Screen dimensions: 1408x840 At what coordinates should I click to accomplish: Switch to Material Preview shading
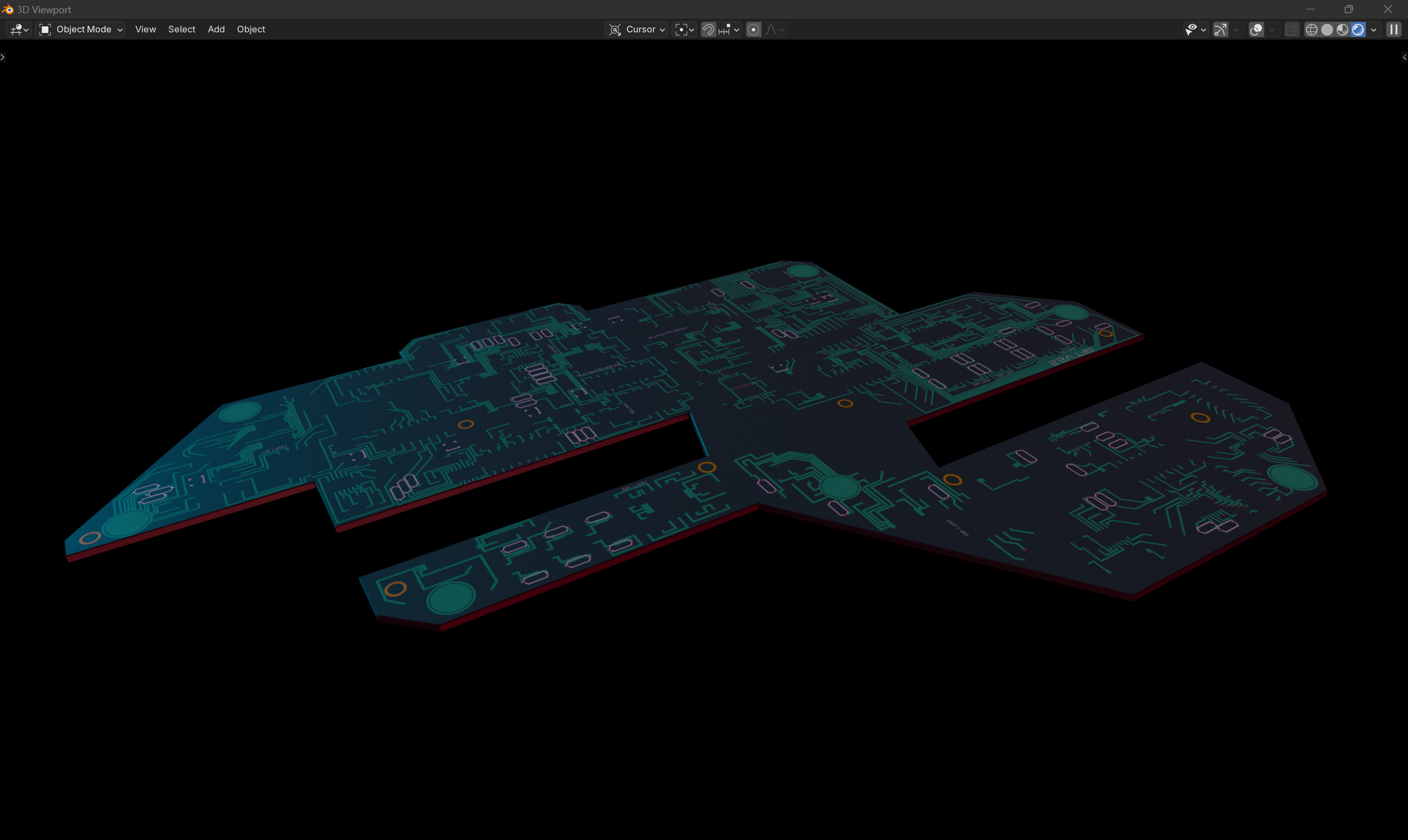1343,30
